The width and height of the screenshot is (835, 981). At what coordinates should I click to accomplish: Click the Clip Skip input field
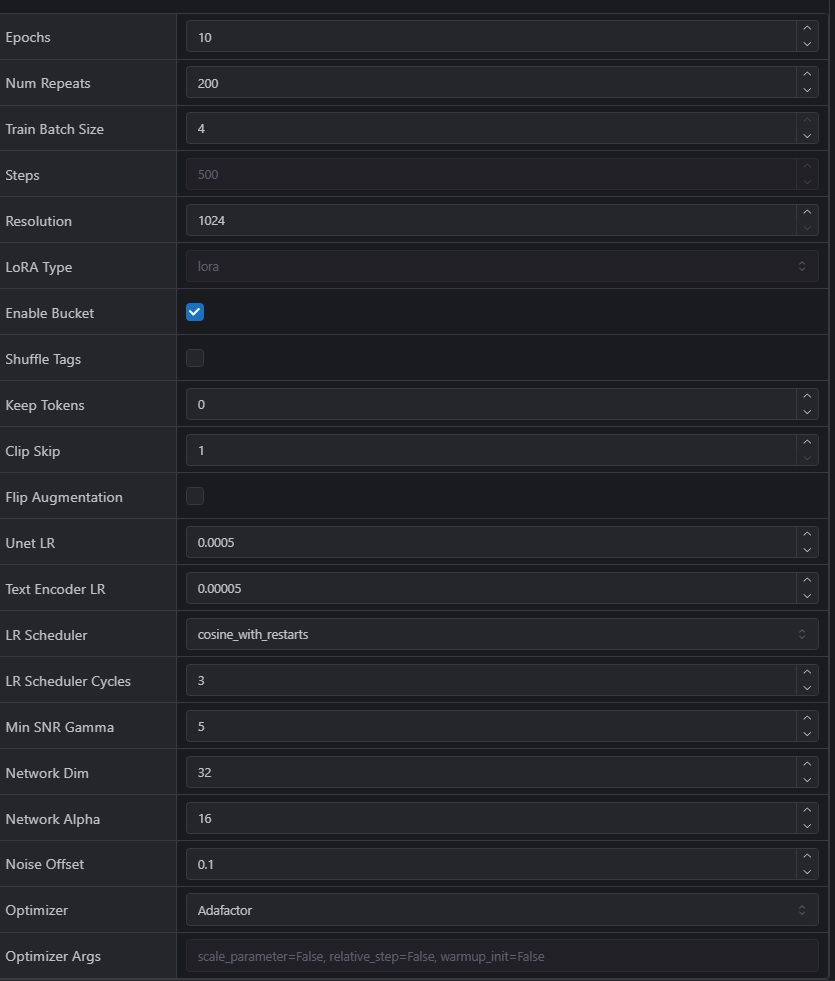tap(490, 450)
